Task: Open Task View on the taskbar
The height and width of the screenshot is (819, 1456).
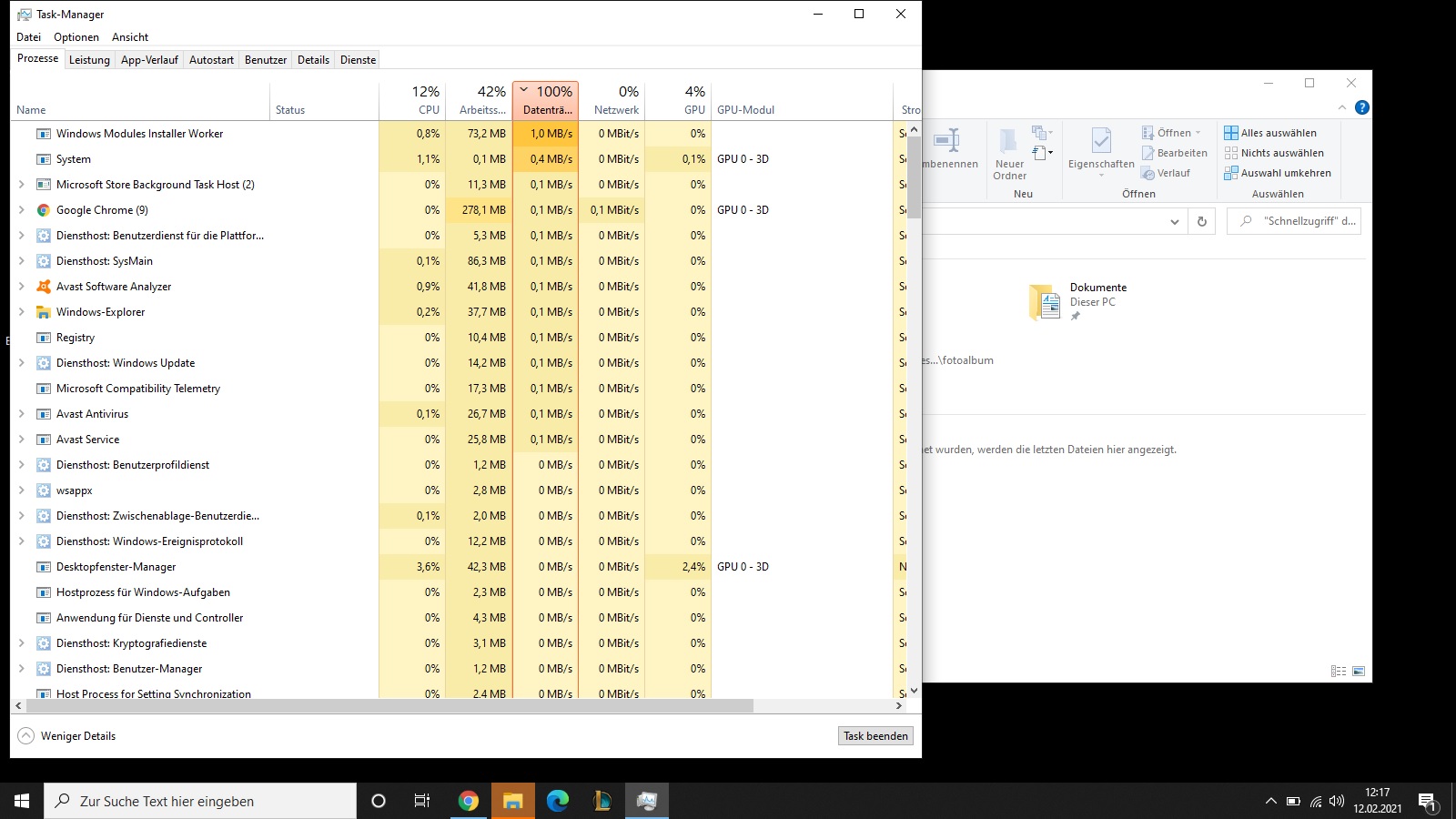Action: (x=422, y=801)
